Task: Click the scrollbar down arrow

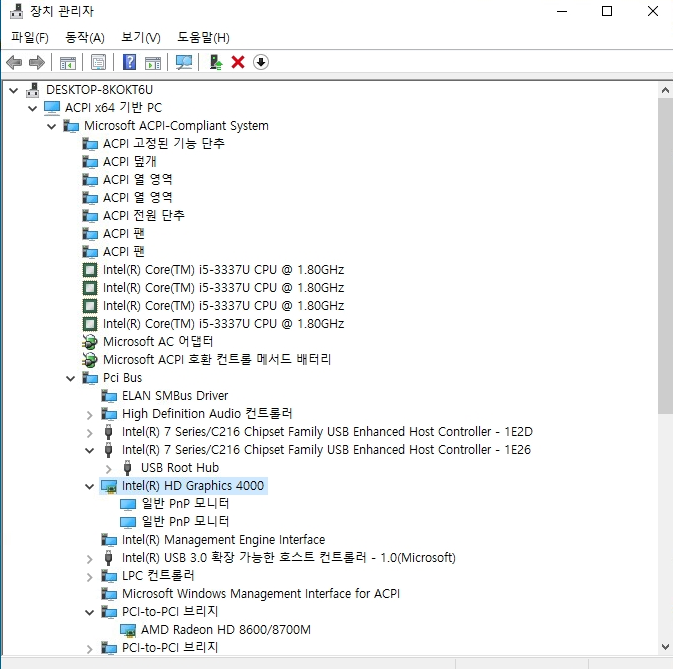Action: point(665,647)
